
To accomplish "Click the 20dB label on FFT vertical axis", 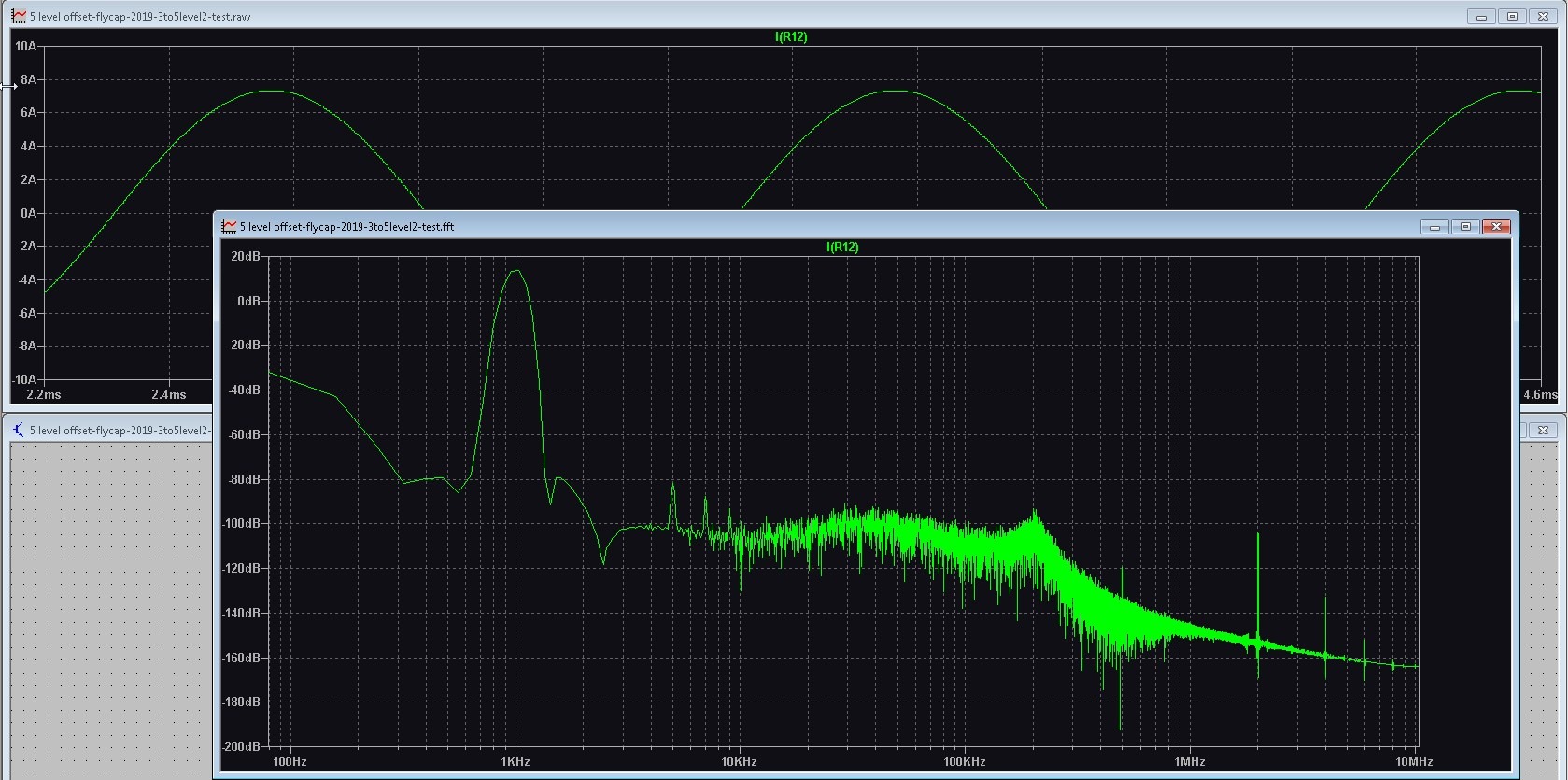I will click(x=246, y=256).
